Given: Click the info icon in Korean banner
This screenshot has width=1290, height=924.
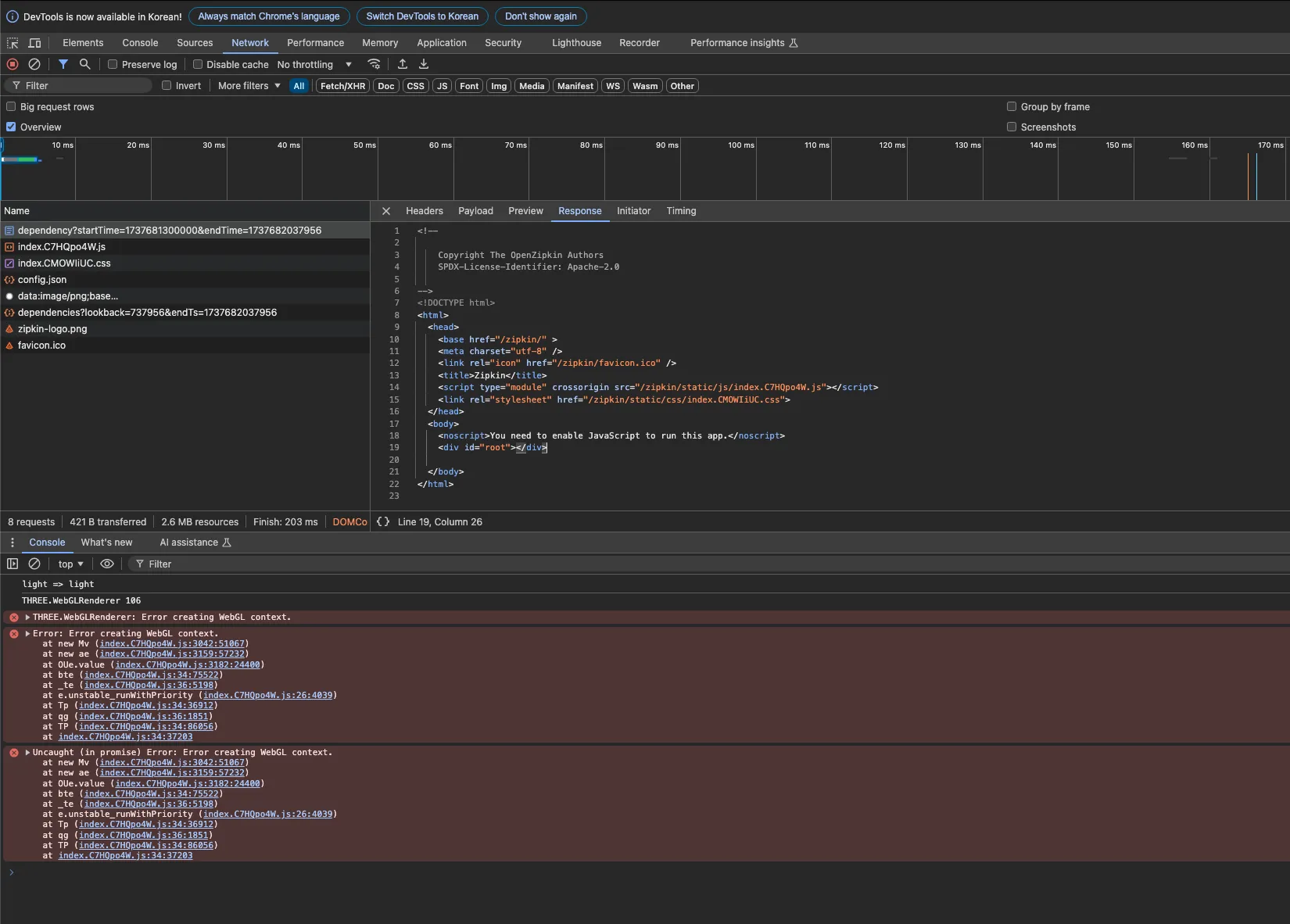Looking at the screenshot, I should [x=13, y=16].
